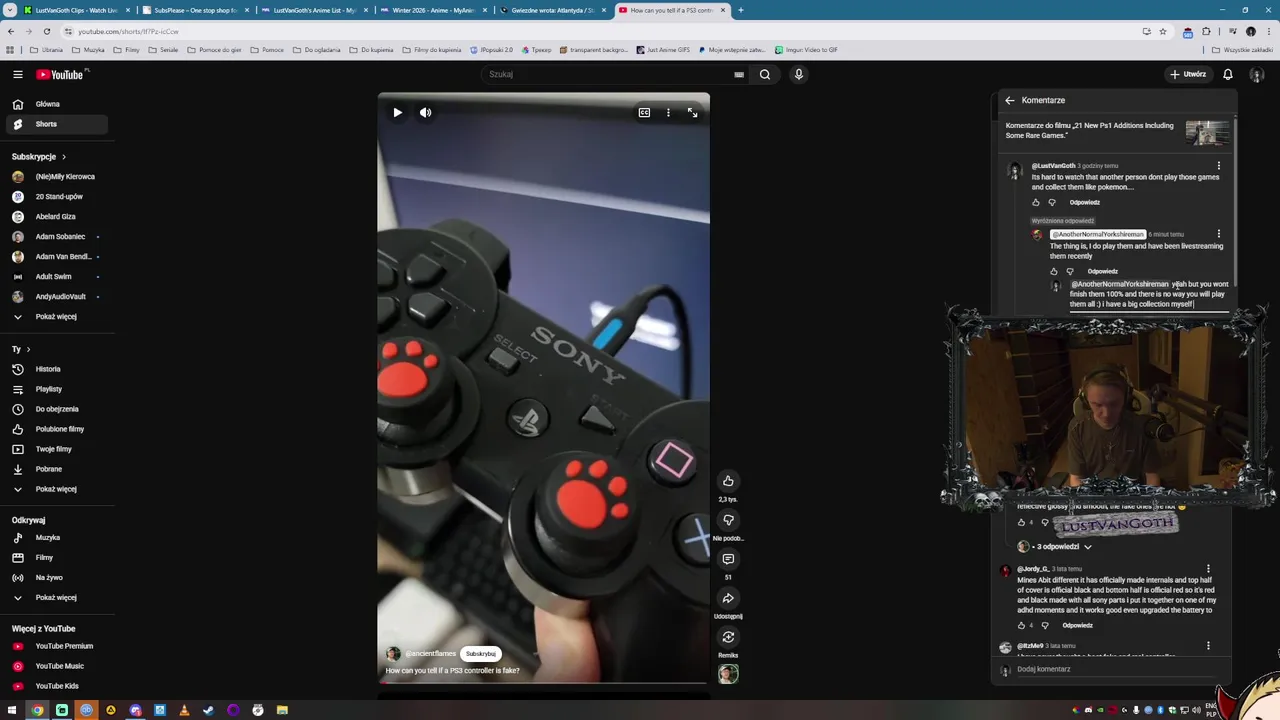Open Muzyka under Odkrywaj
1280x720 pixels.
pyautogui.click(x=57, y=537)
